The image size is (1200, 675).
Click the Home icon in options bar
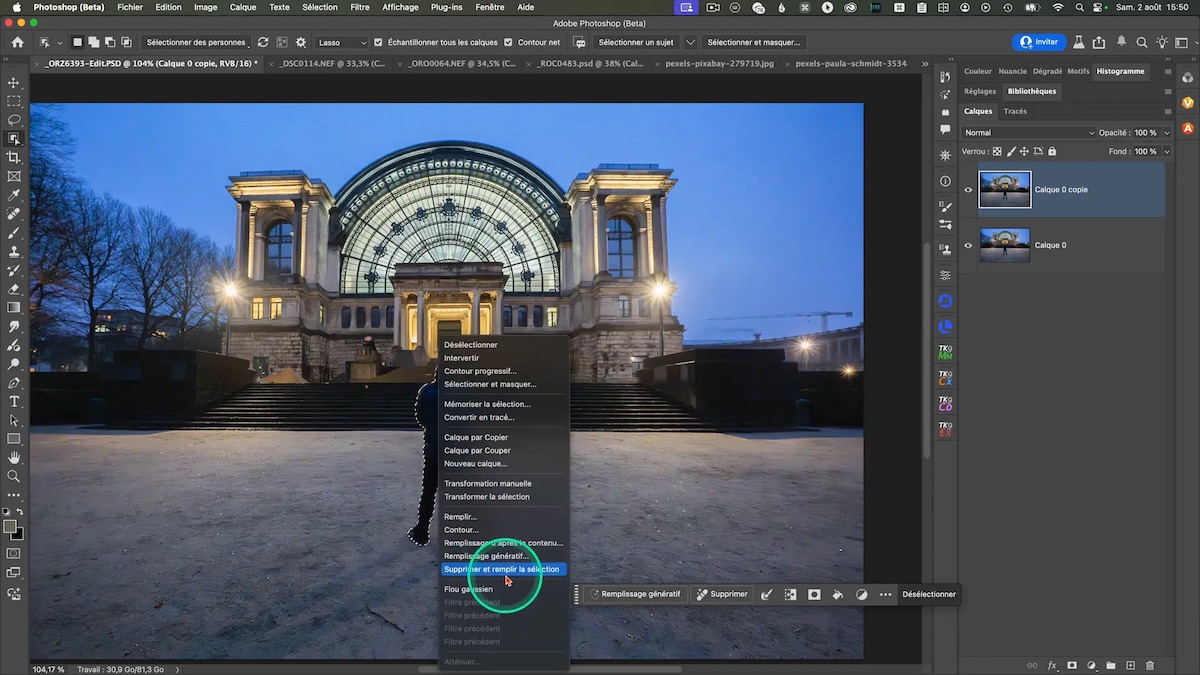17,43
